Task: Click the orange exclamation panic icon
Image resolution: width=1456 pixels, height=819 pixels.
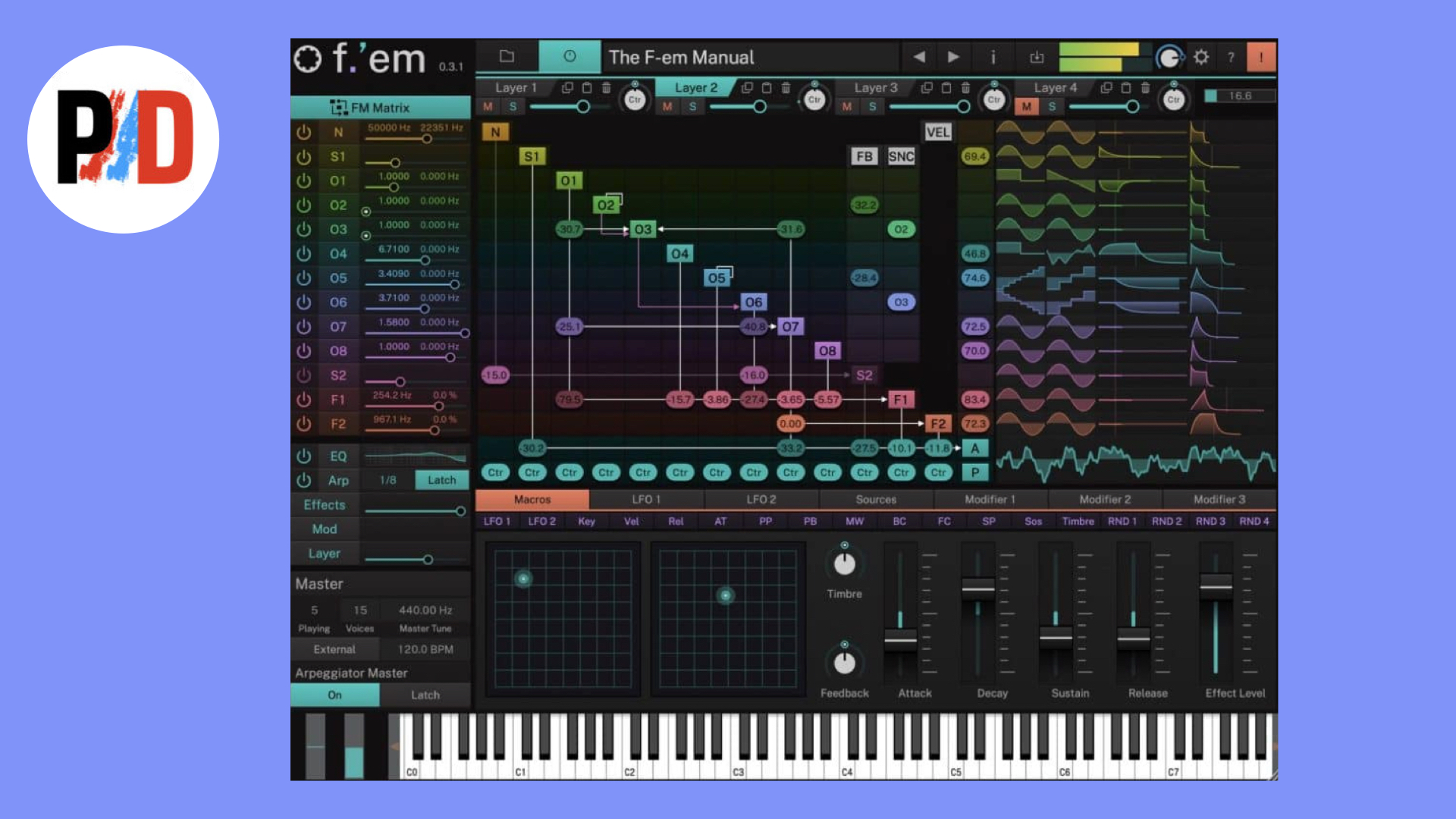Action: pos(1261,57)
